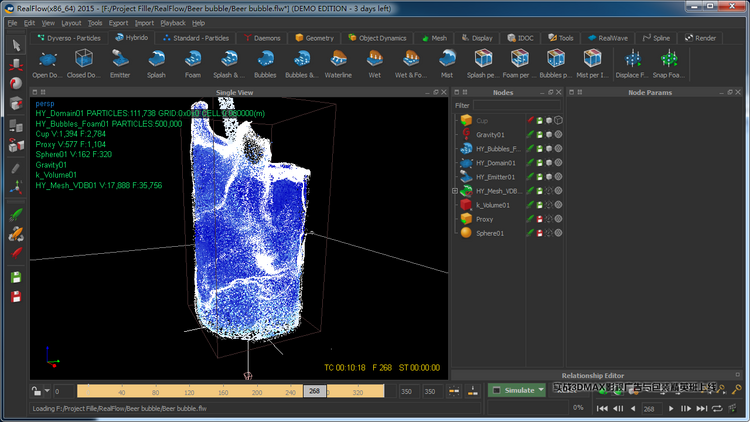Toggle export disk for HY_Domain01
The image size is (750, 422).
(540, 163)
